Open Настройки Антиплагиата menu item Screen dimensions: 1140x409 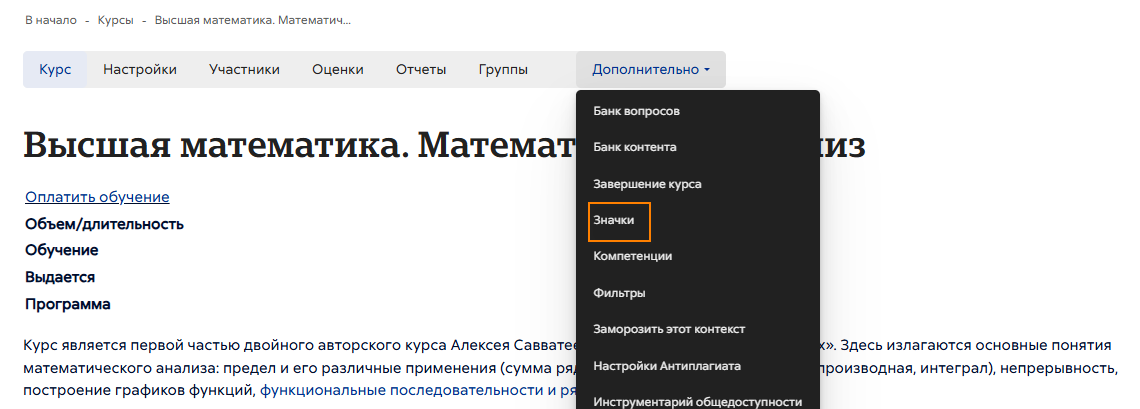click(666, 365)
